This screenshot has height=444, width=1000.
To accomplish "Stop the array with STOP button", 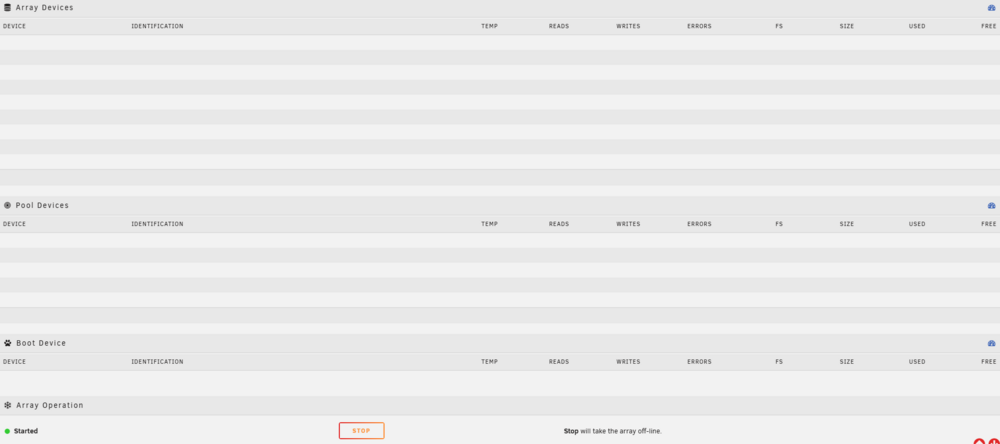I will point(362,431).
